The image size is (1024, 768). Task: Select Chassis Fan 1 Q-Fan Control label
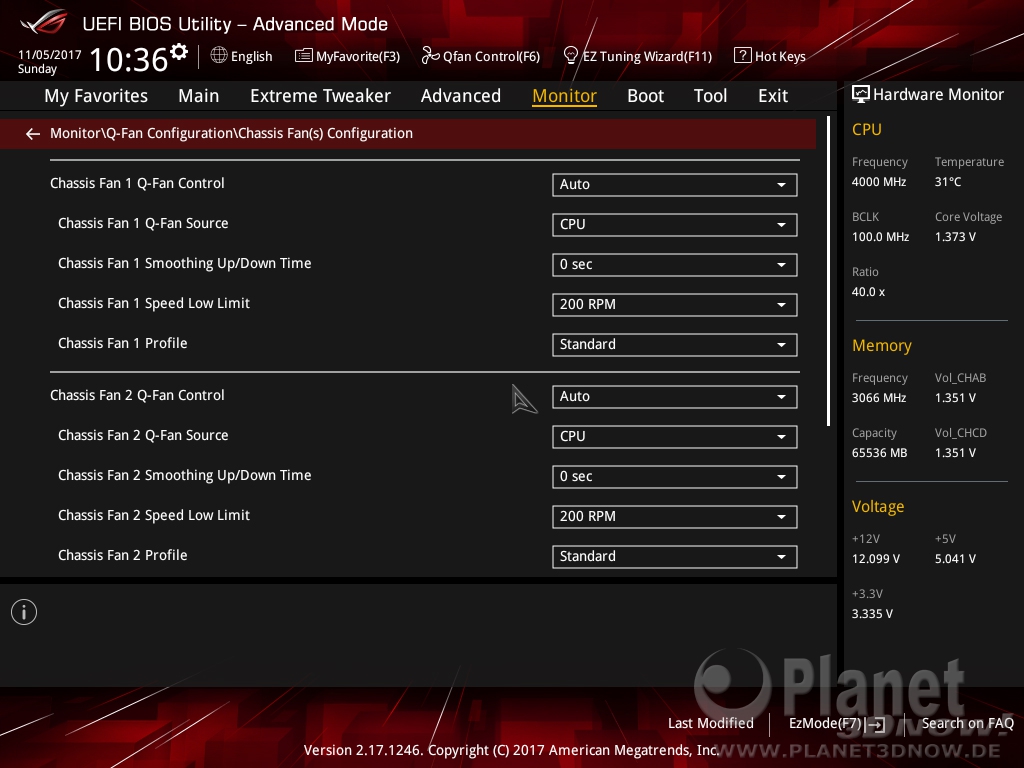137,184
